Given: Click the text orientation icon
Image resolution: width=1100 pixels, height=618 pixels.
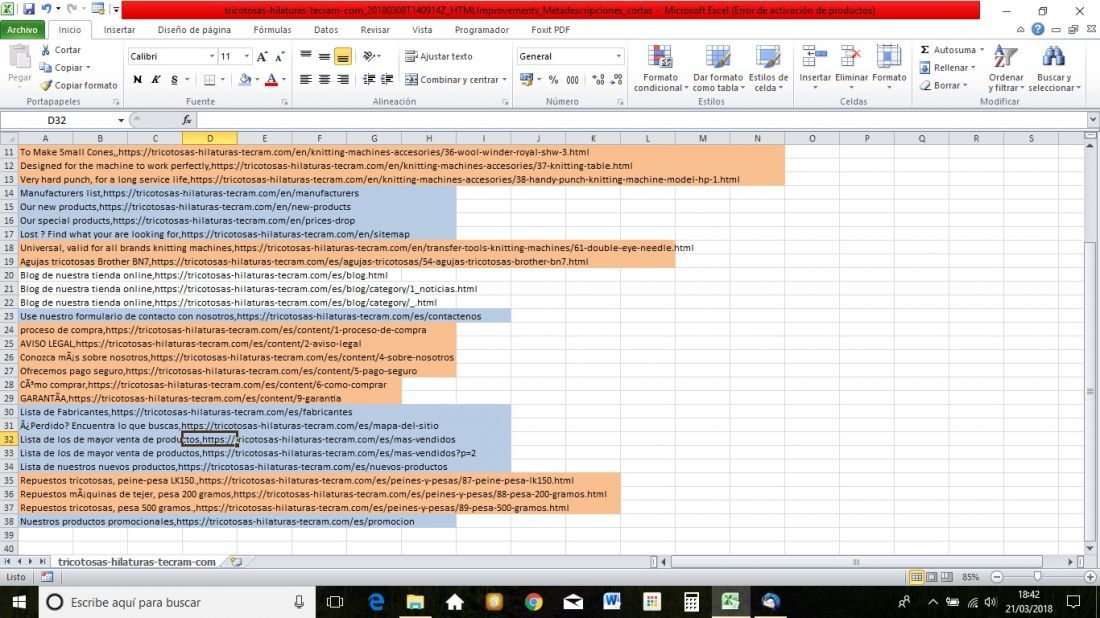Looking at the screenshot, I should pos(370,56).
